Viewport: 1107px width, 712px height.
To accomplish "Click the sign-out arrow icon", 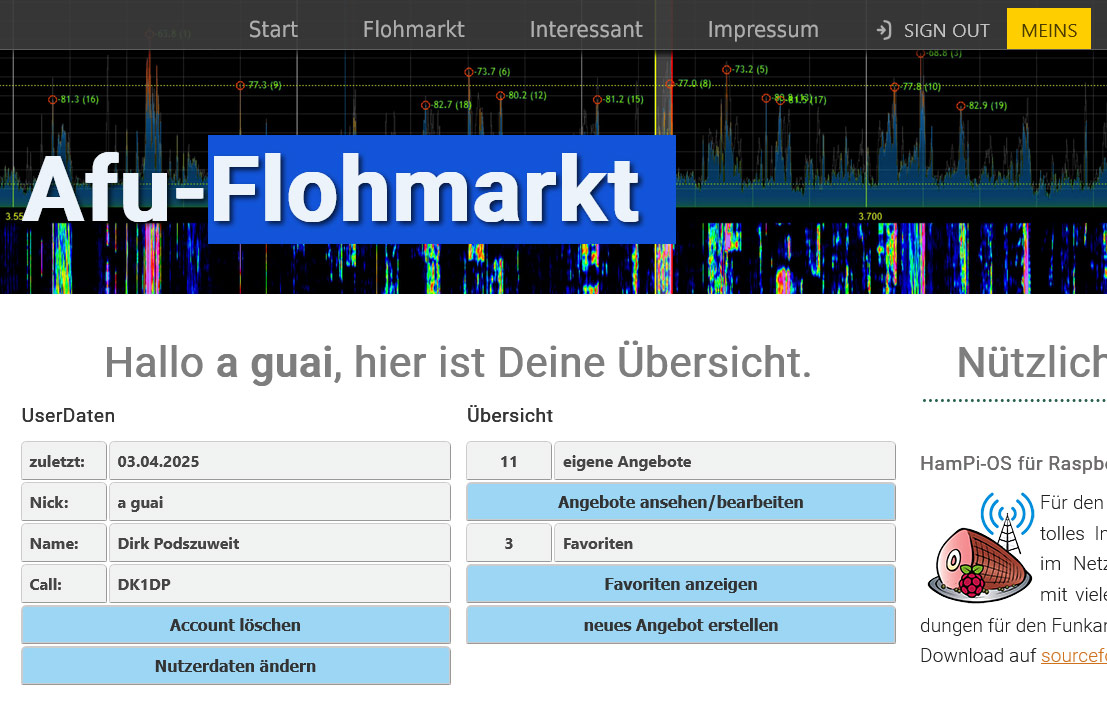I will [884, 30].
